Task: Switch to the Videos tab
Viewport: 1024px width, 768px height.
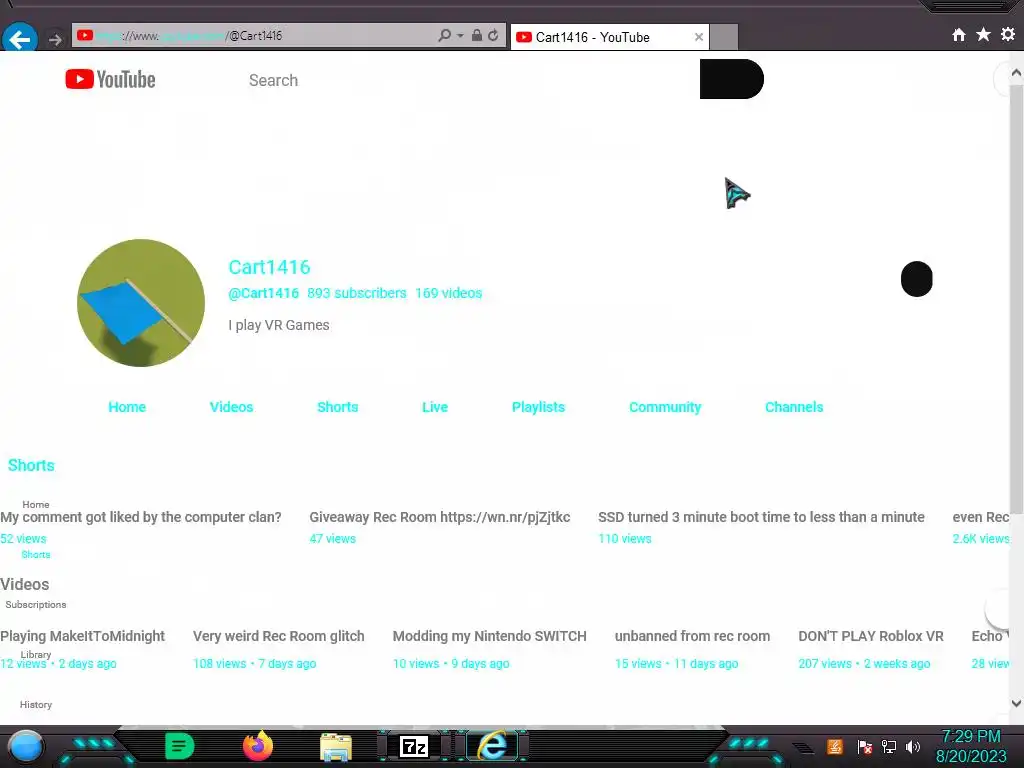Action: (x=231, y=407)
